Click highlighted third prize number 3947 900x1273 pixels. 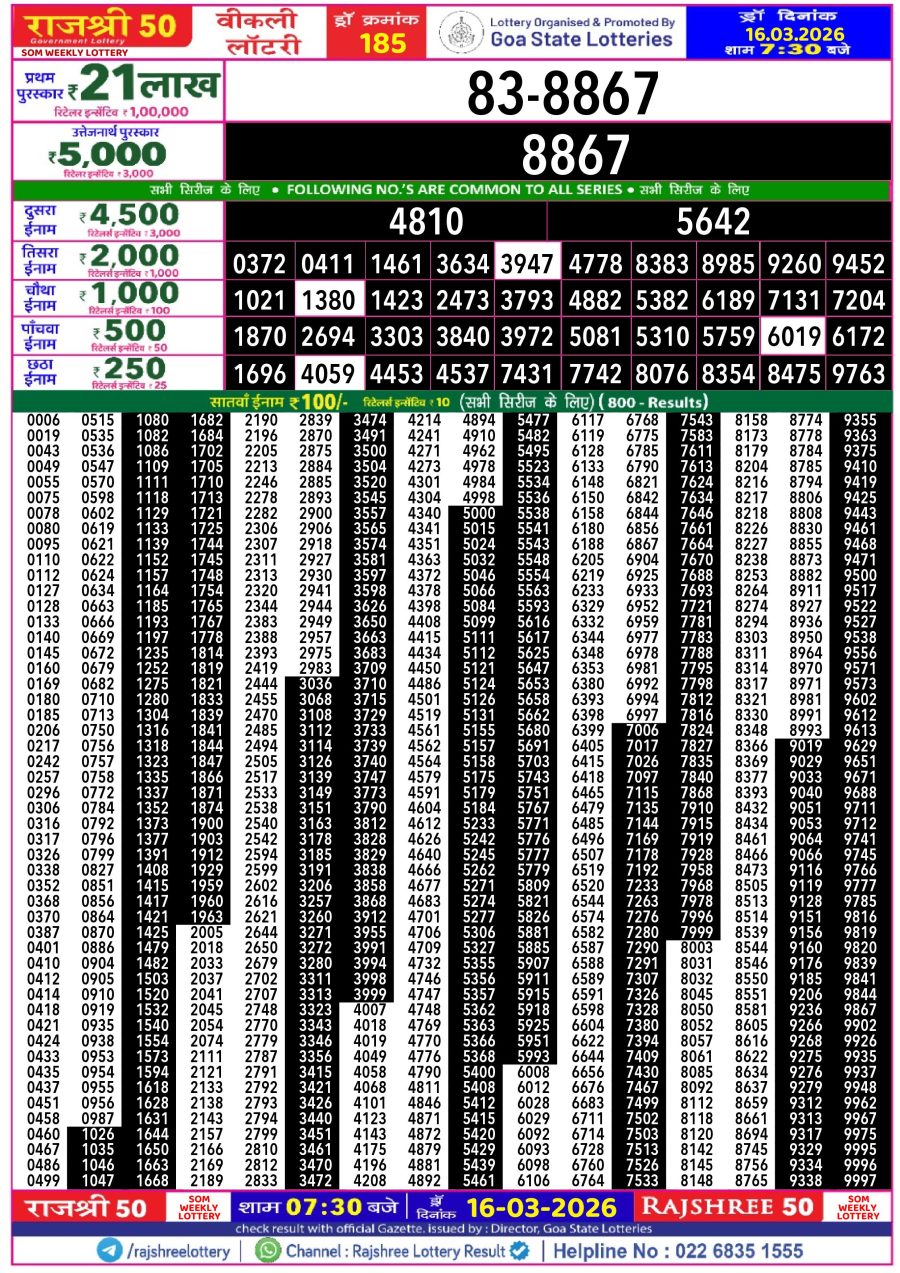(526, 264)
